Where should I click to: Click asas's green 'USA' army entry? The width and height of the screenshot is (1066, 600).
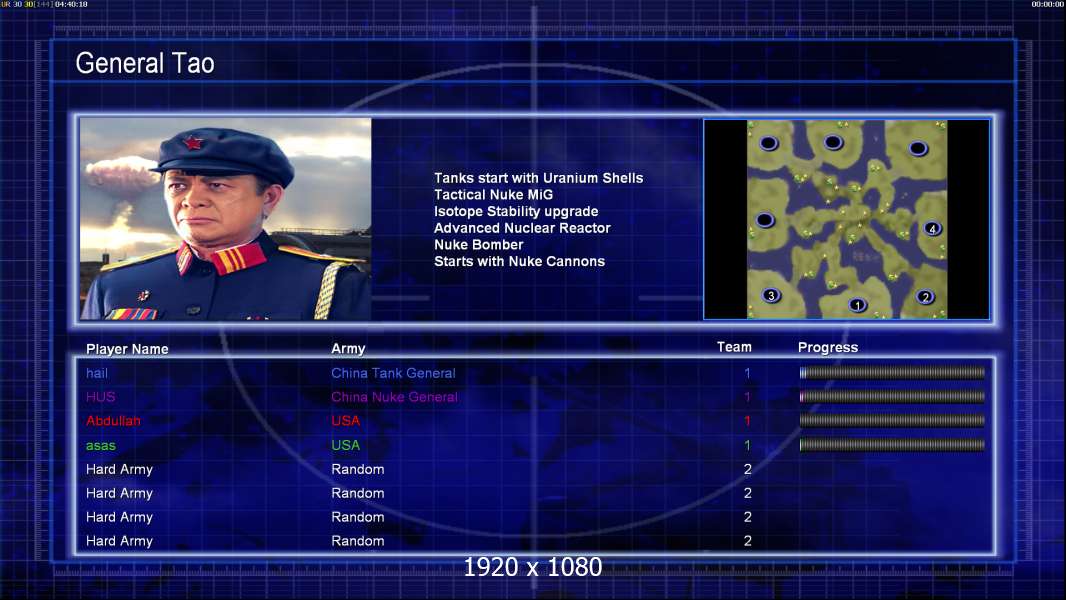click(345, 445)
